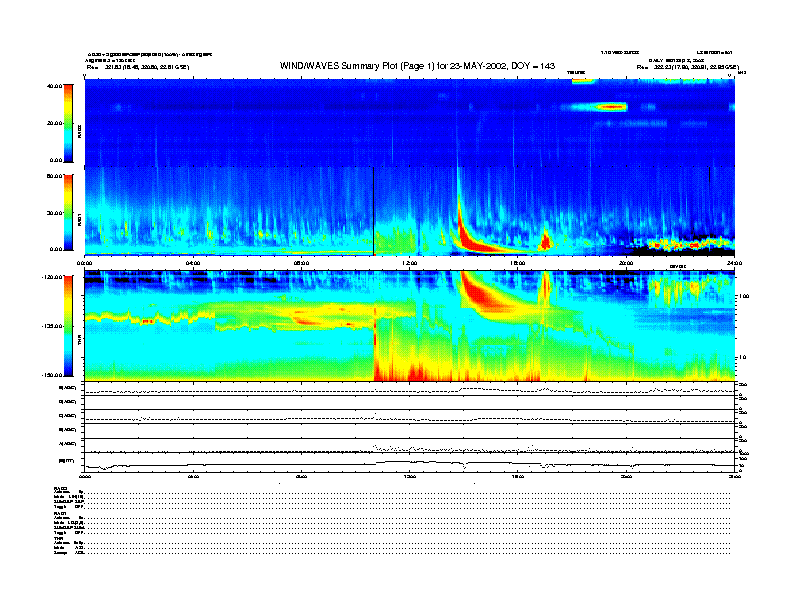This screenshot has height=612, width=792.
Task: Click the 40.00 label on RAD2 scale
Action: coord(55,86)
